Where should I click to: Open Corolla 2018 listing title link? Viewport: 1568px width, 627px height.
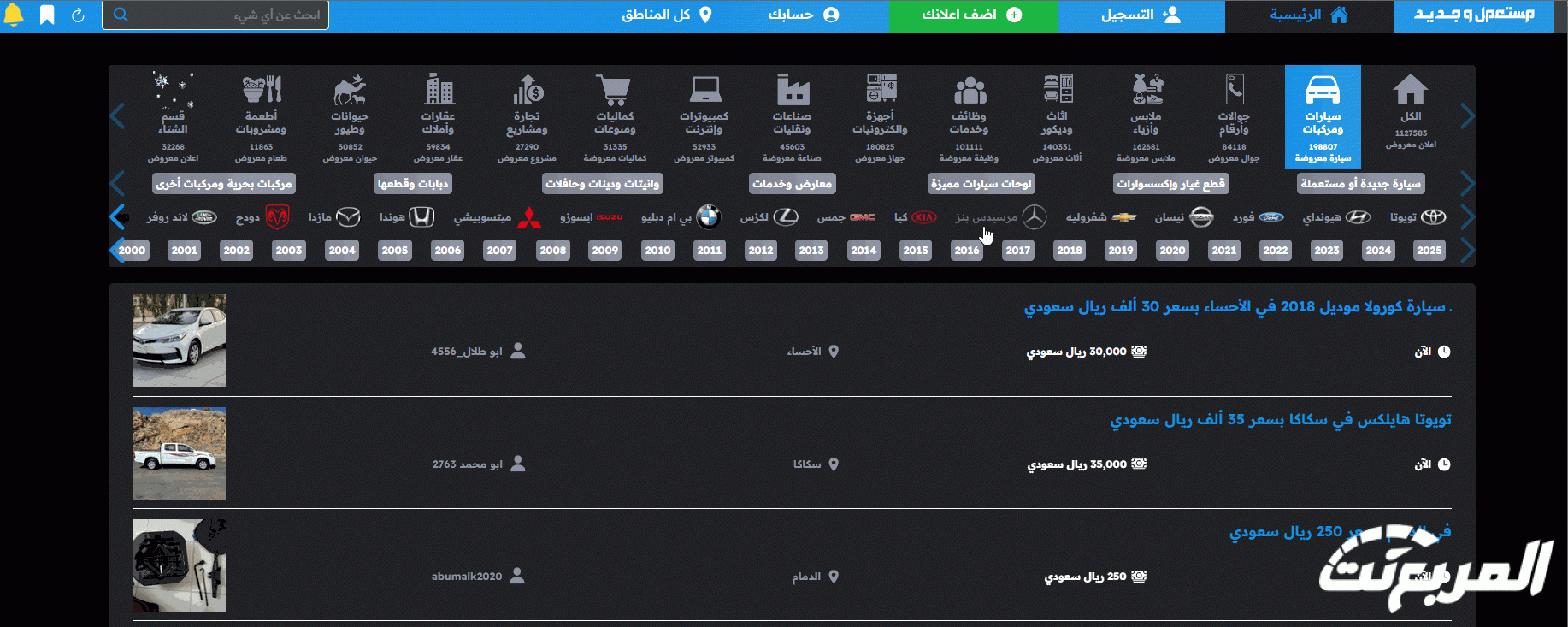(x=1237, y=306)
